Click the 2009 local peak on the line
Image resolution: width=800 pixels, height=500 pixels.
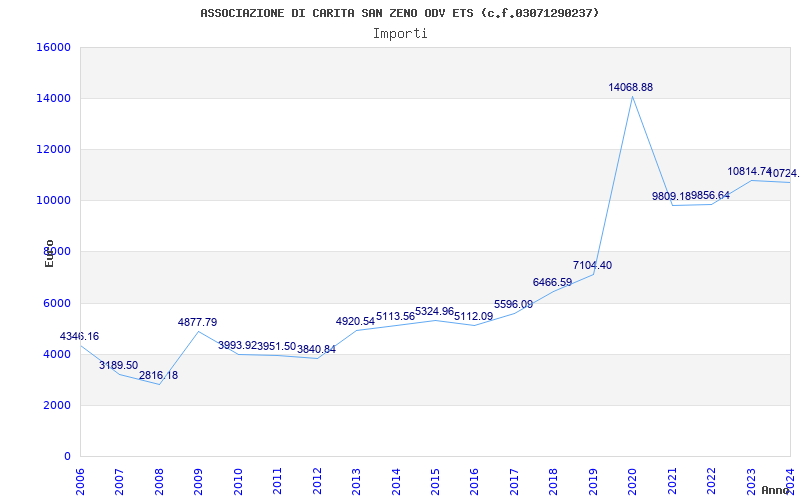[198, 332]
